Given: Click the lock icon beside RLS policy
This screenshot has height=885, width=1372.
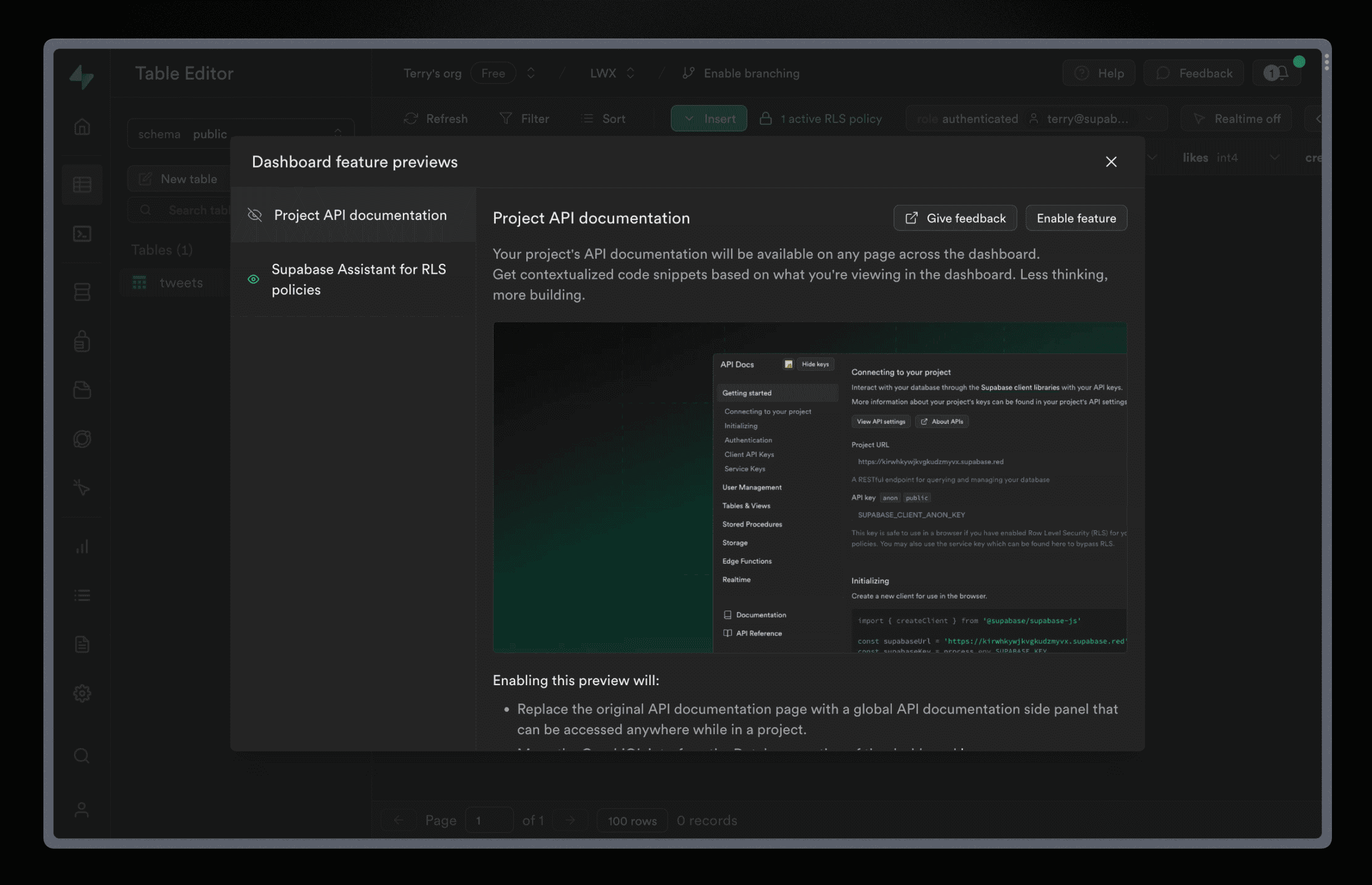Looking at the screenshot, I should click(x=766, y=119).
